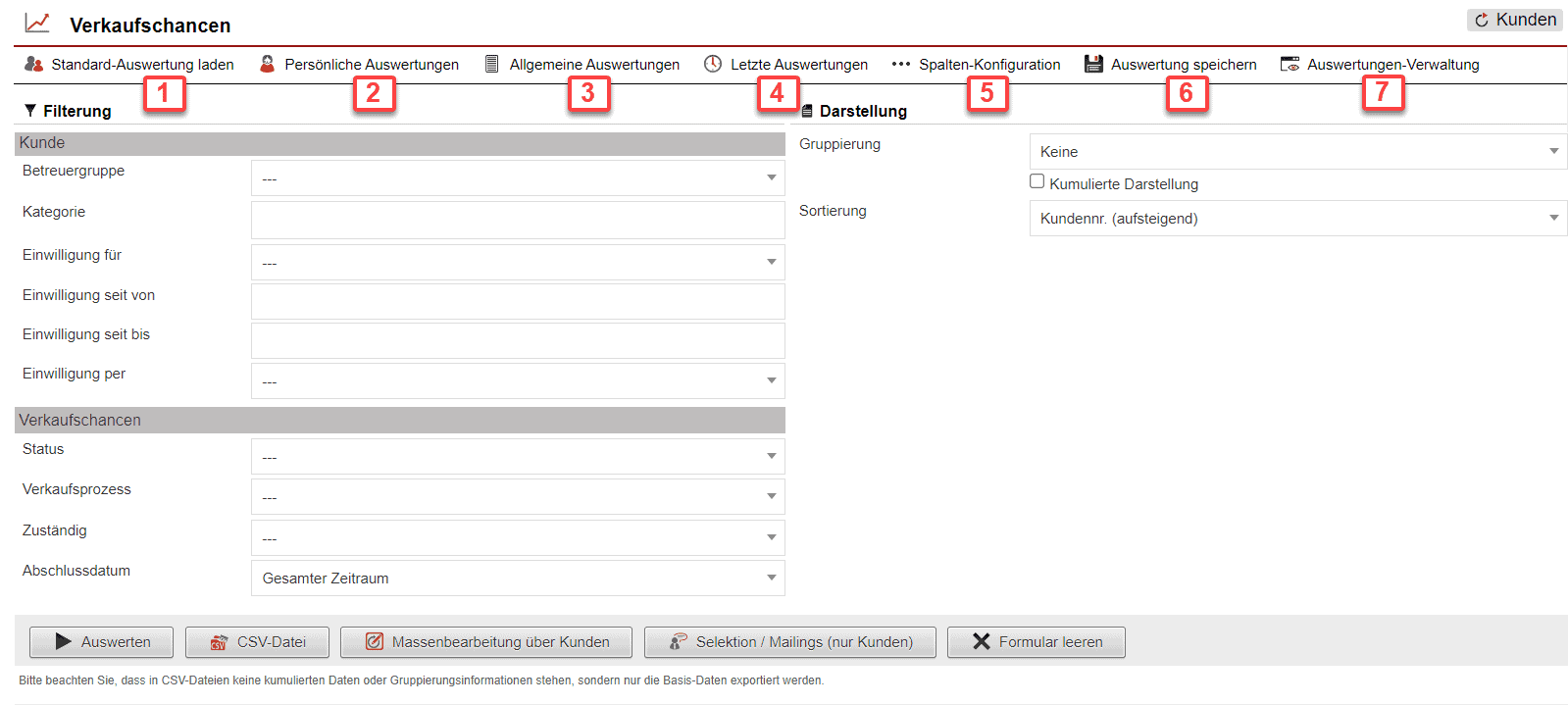Enable the Kumulierte Darstellung checkbox

(1037, 181)
